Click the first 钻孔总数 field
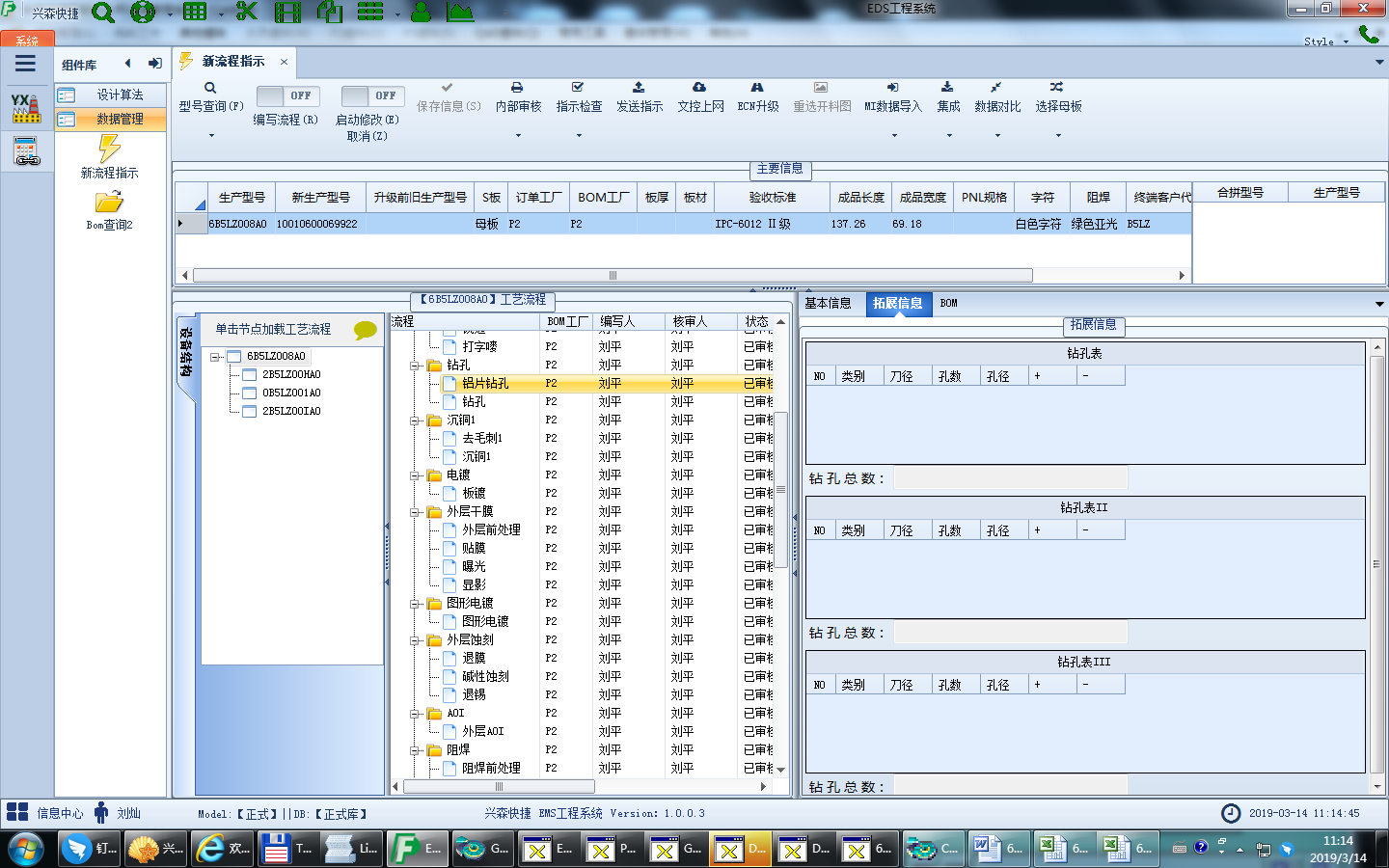1389x868 pixels. (x=1010, y=478)
